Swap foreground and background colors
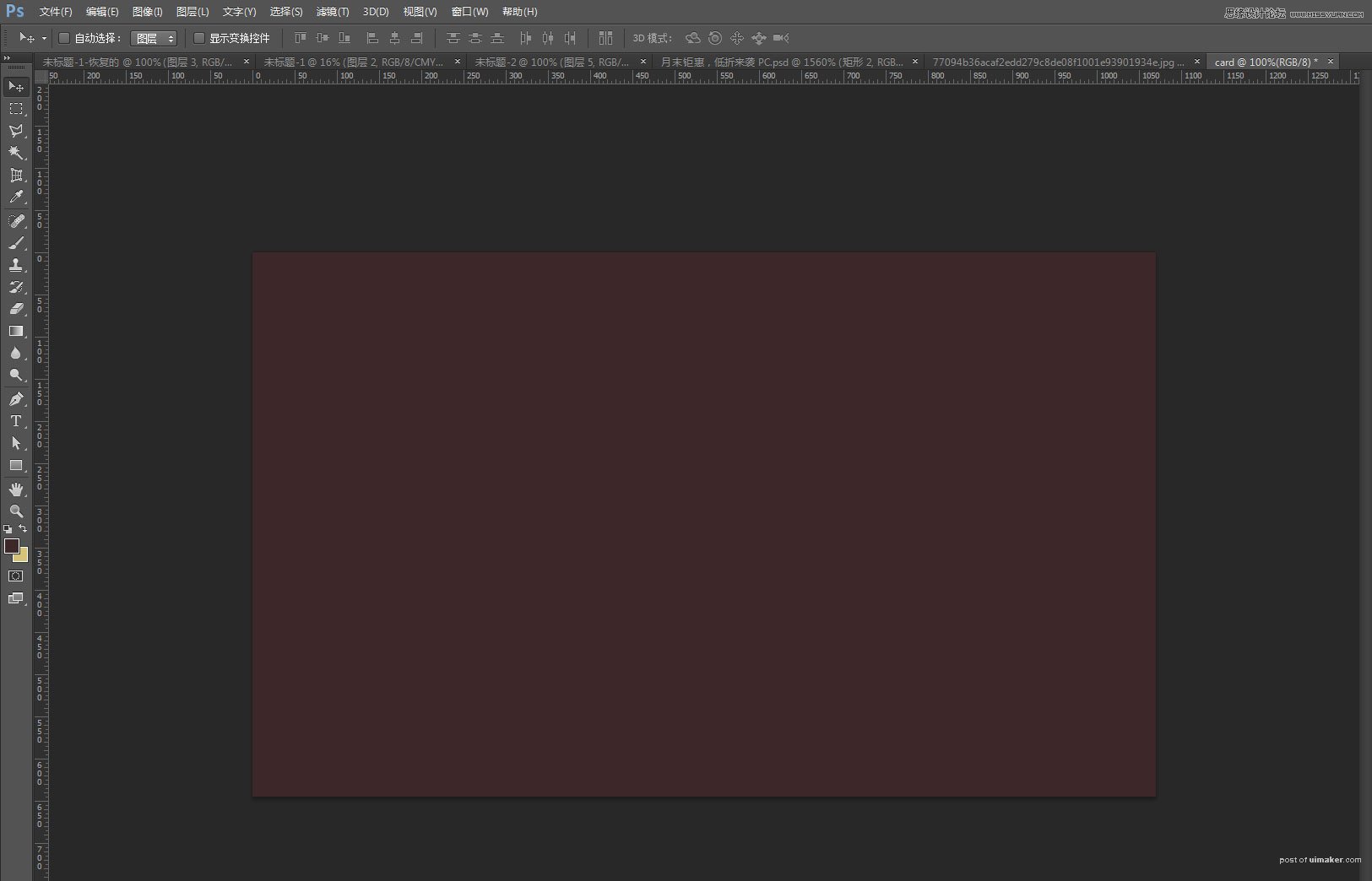The width and height of the screenshot is (1372, 881). (x=23, y=528)
